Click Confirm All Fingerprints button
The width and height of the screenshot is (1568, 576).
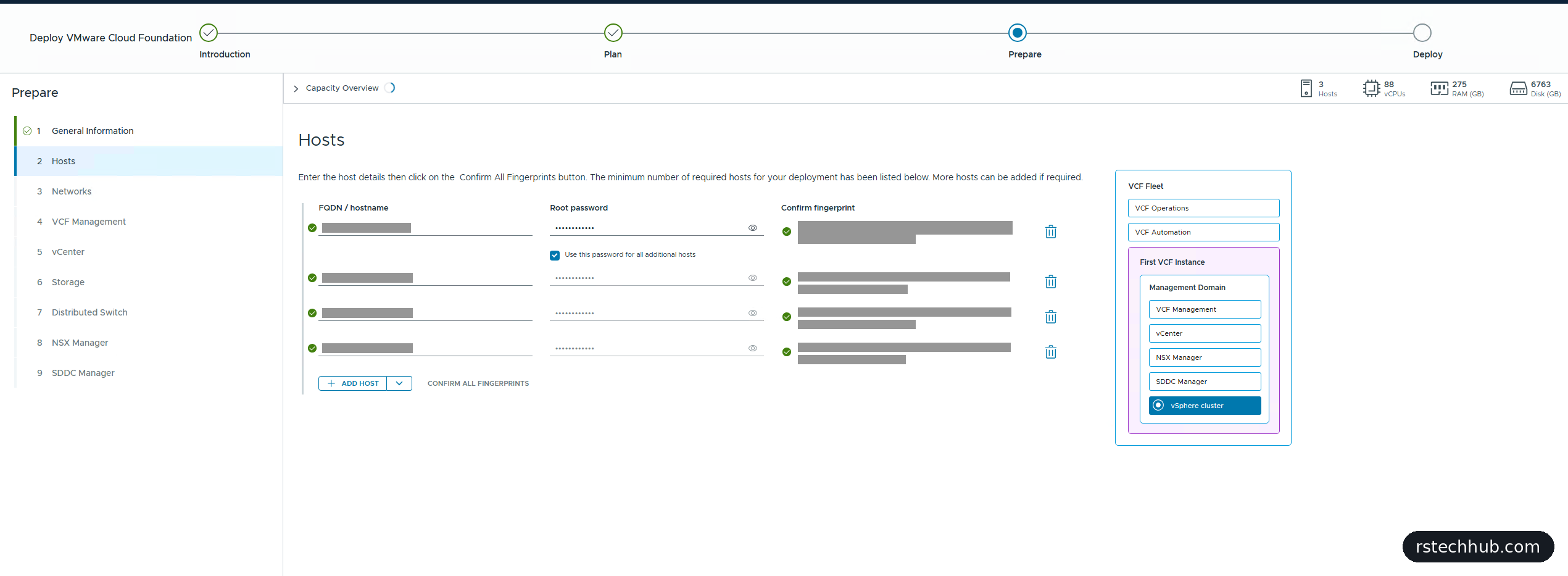click(478, 383)
